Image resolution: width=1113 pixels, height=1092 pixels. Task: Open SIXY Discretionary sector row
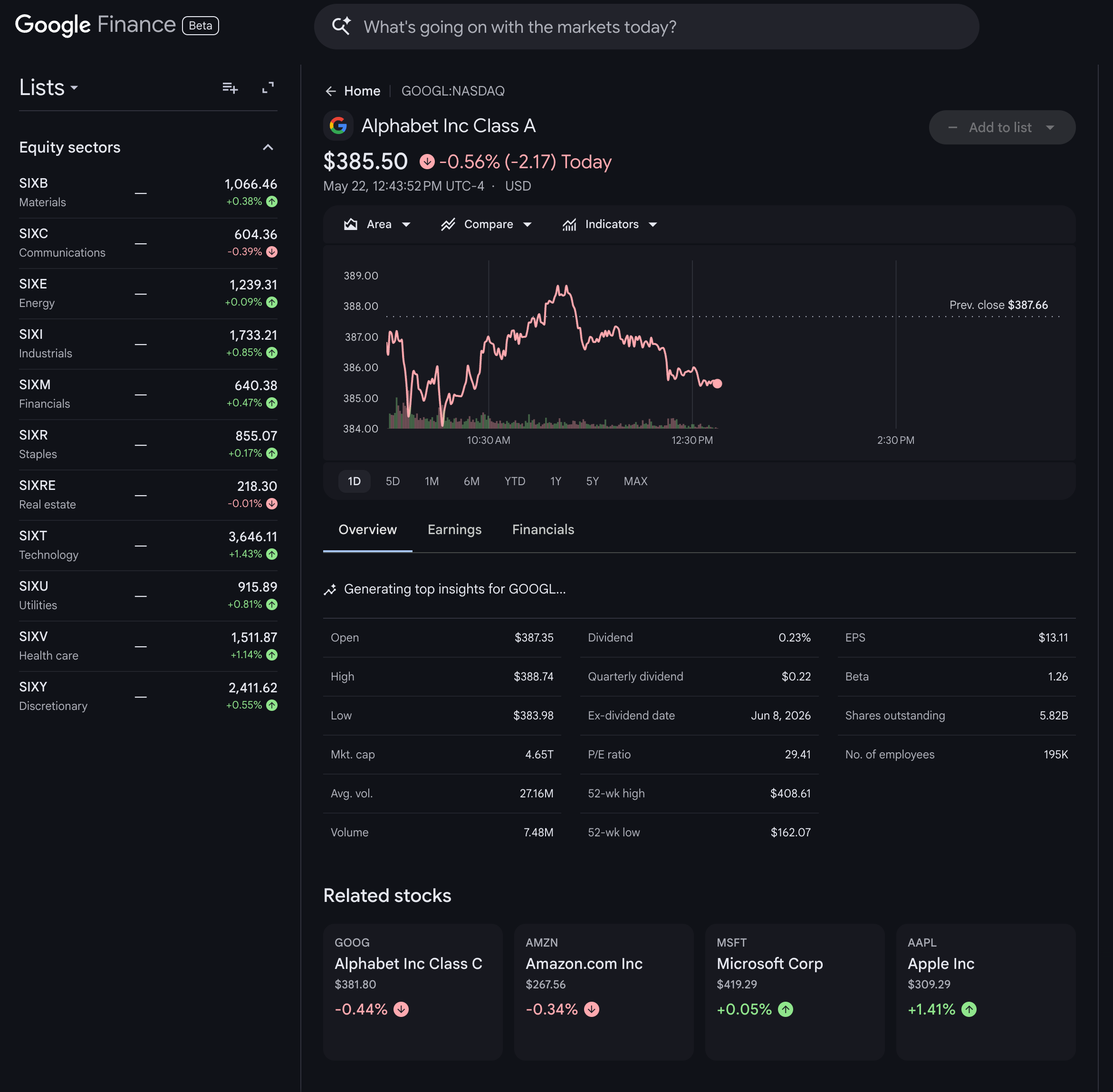(148, 698)
